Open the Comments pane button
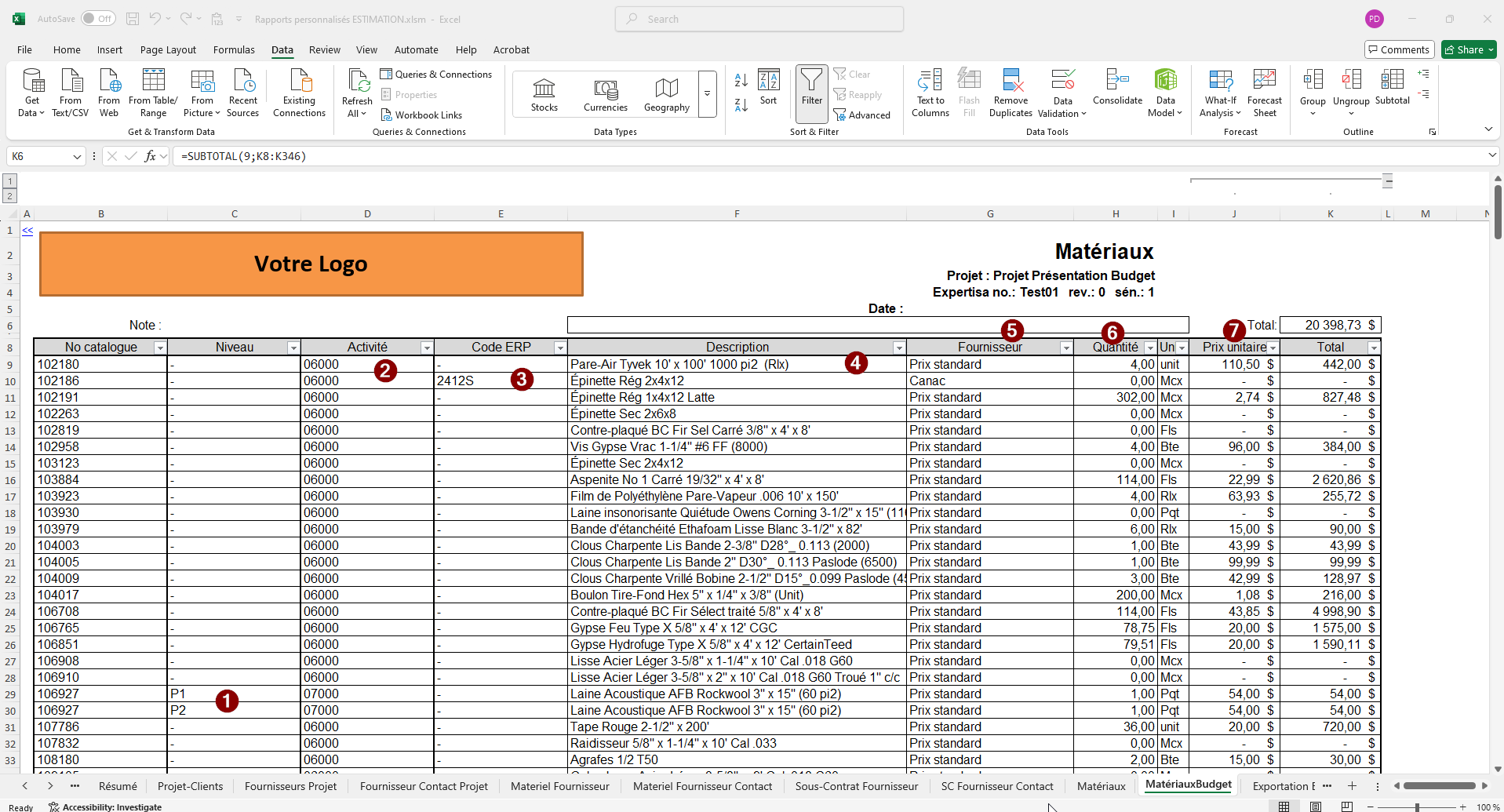 point(1399,49)
